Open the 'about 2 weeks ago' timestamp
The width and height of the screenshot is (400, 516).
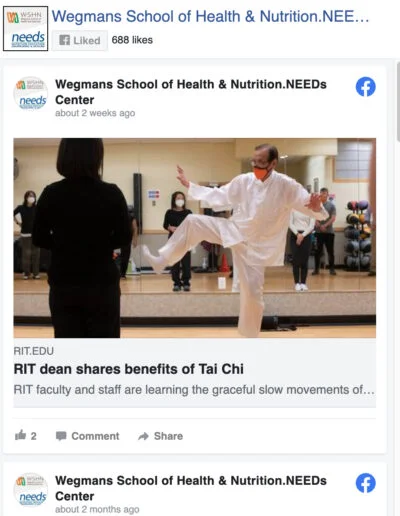tap(95, 113)
